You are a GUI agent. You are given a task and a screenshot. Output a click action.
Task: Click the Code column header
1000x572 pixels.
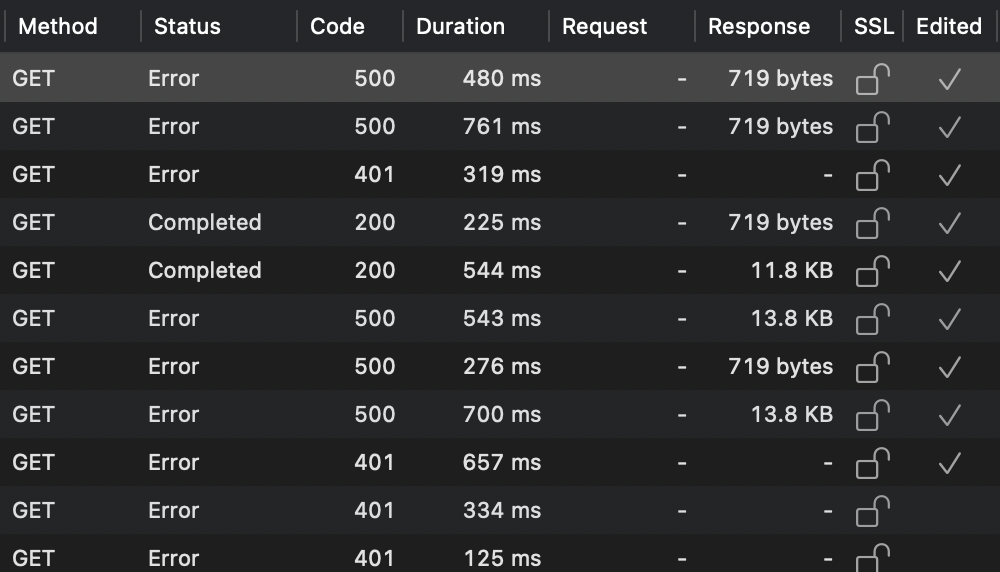337,27
